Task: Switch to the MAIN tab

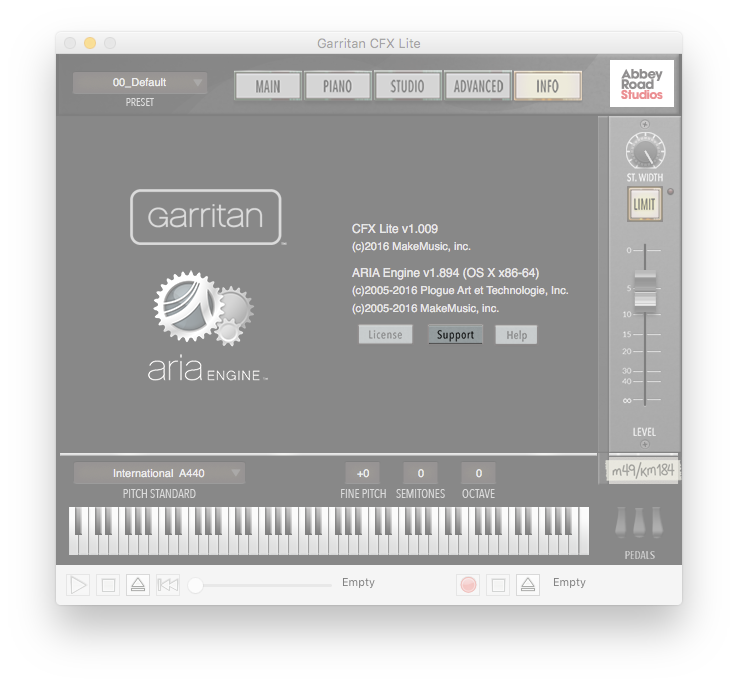Action: click(x=268, y=86)
